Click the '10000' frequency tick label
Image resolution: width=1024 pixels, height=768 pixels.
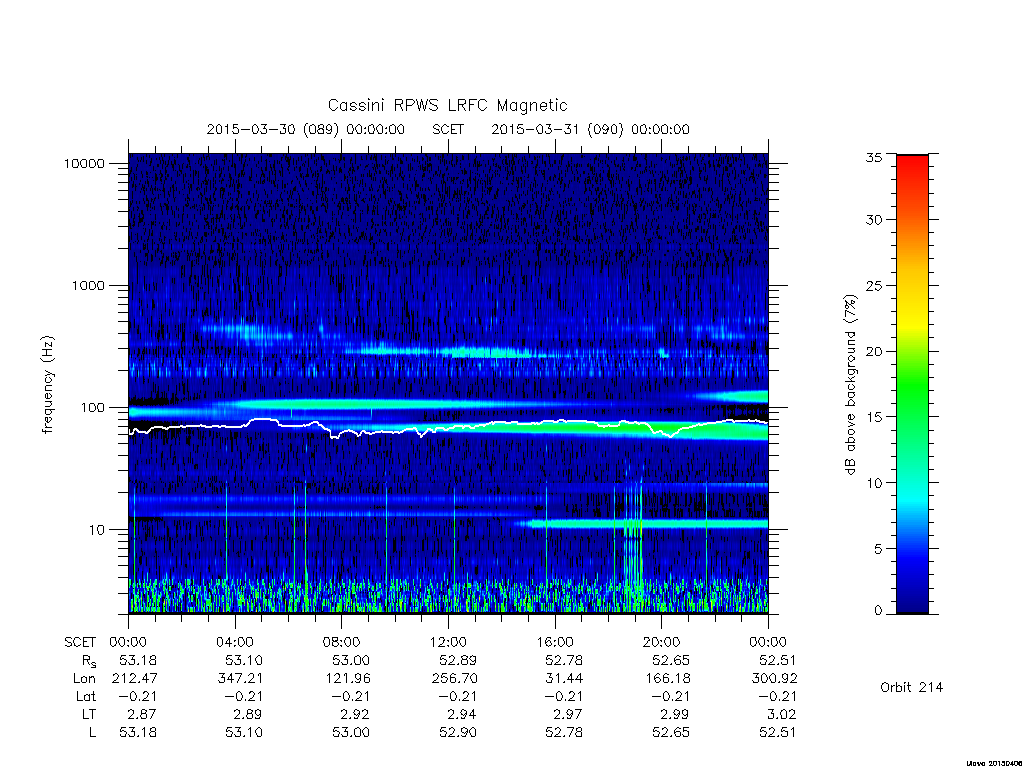pos(84,164)
